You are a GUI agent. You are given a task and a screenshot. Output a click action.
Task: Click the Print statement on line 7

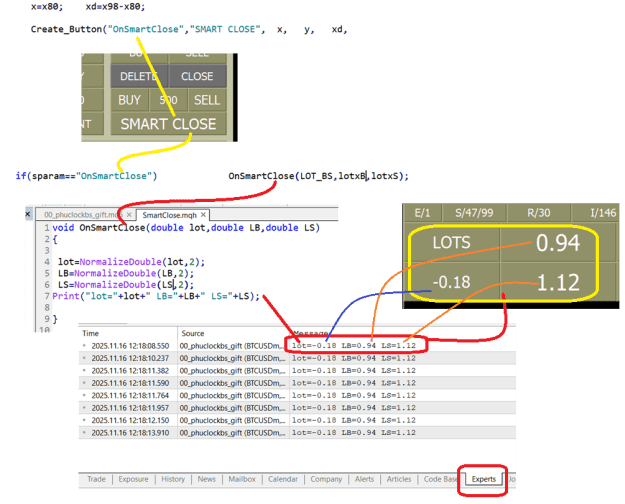click(156, 296)
